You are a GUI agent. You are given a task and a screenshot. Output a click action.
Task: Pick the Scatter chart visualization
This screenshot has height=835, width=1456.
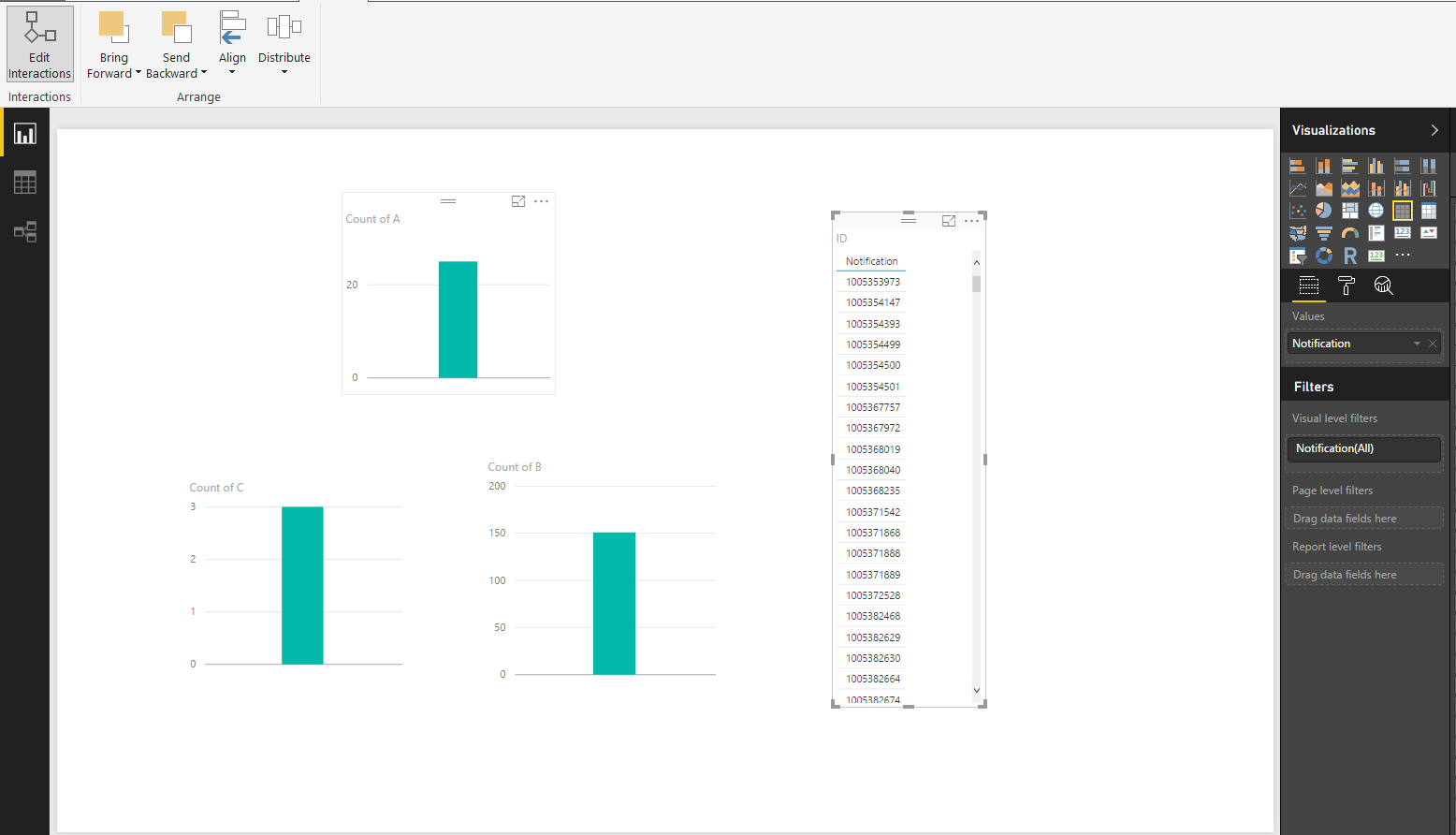pos(1298,211)
